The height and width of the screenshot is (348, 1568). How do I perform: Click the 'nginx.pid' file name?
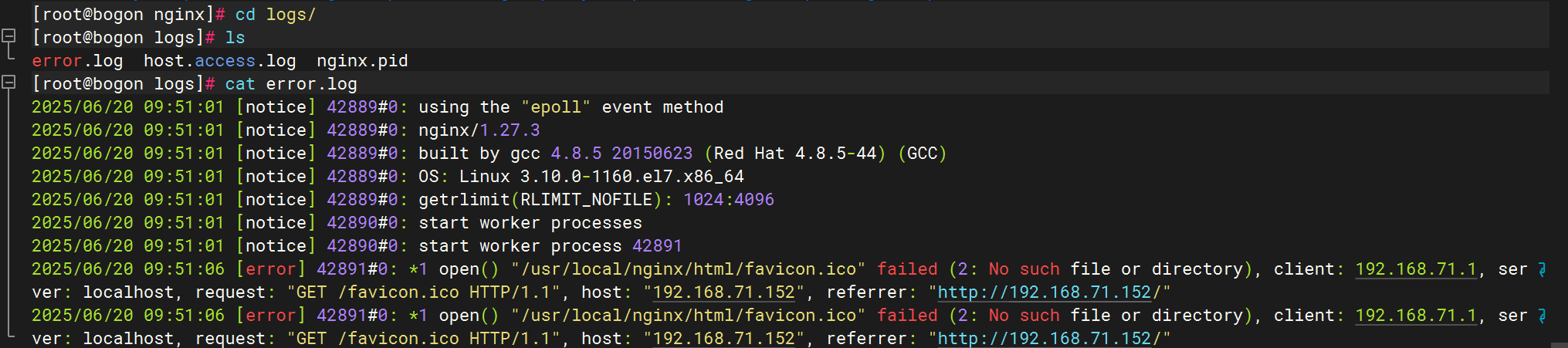tap(362, 61)
